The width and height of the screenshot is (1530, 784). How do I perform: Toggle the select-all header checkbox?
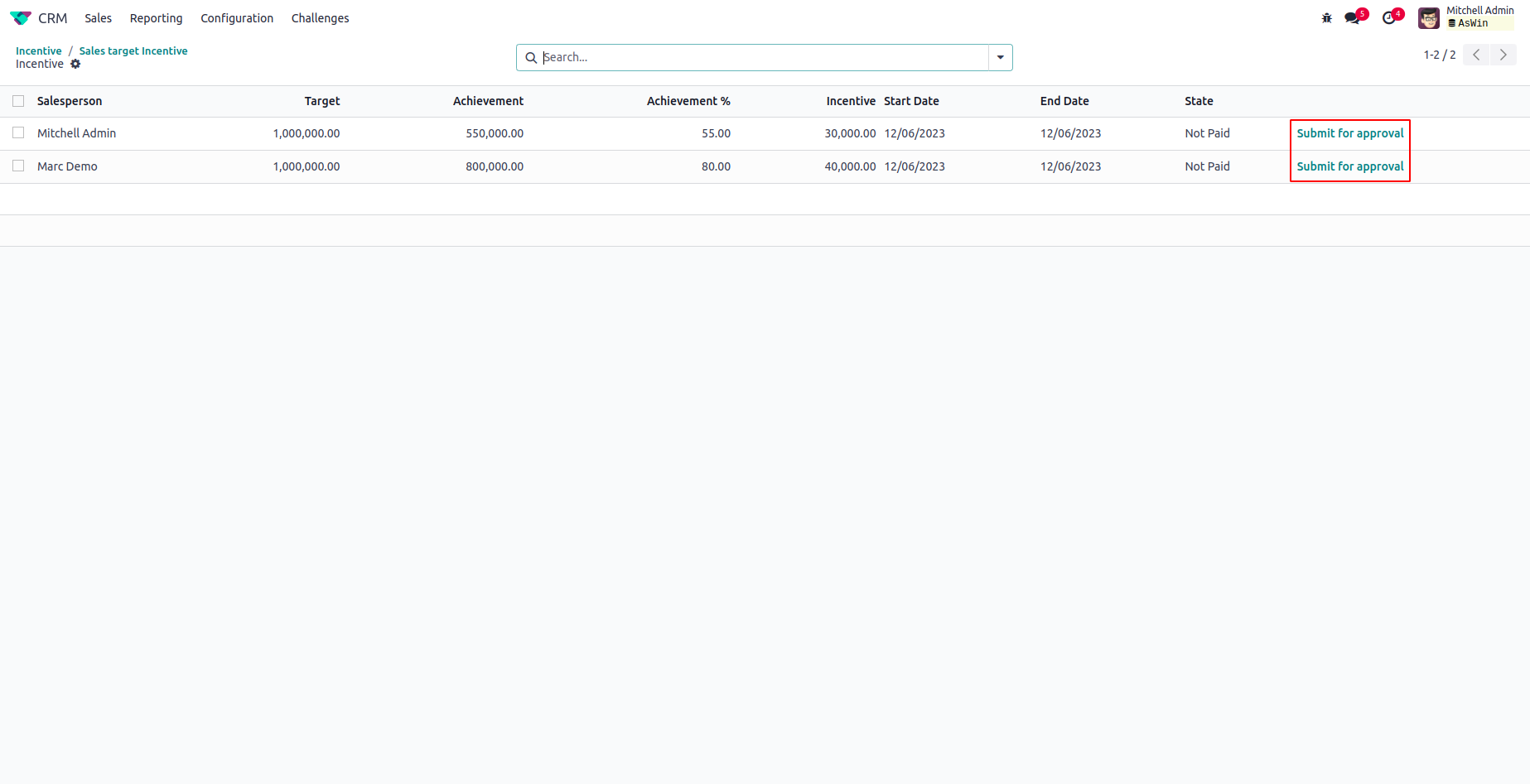18,101
